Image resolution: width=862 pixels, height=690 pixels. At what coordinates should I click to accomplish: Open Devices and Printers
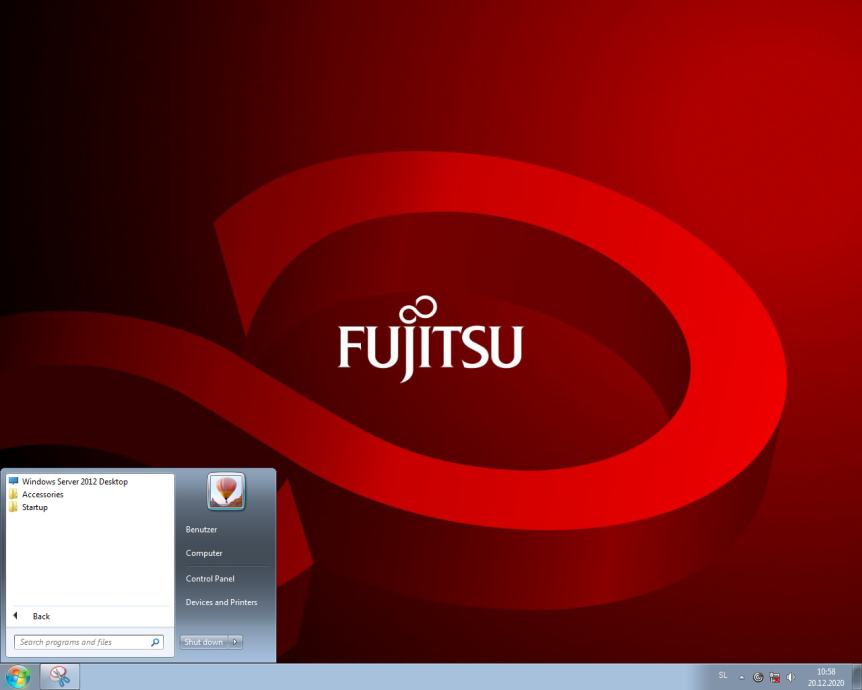(221, 602)
